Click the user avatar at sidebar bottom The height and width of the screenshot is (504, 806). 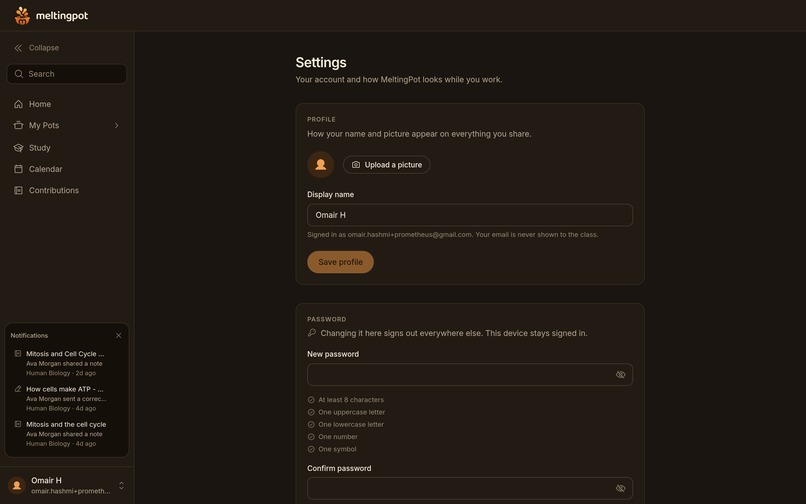click(x=16, y=485)
